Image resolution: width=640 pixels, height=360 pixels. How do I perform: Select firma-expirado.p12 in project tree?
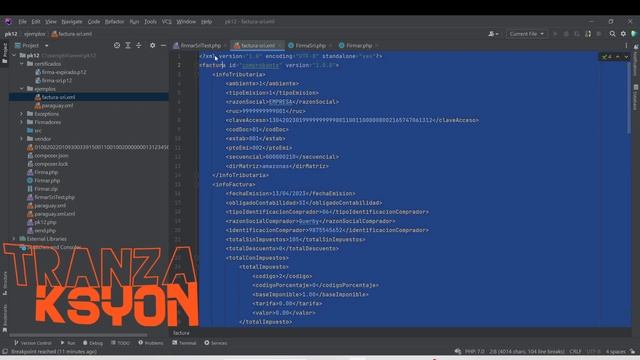[x=60, y=72]
